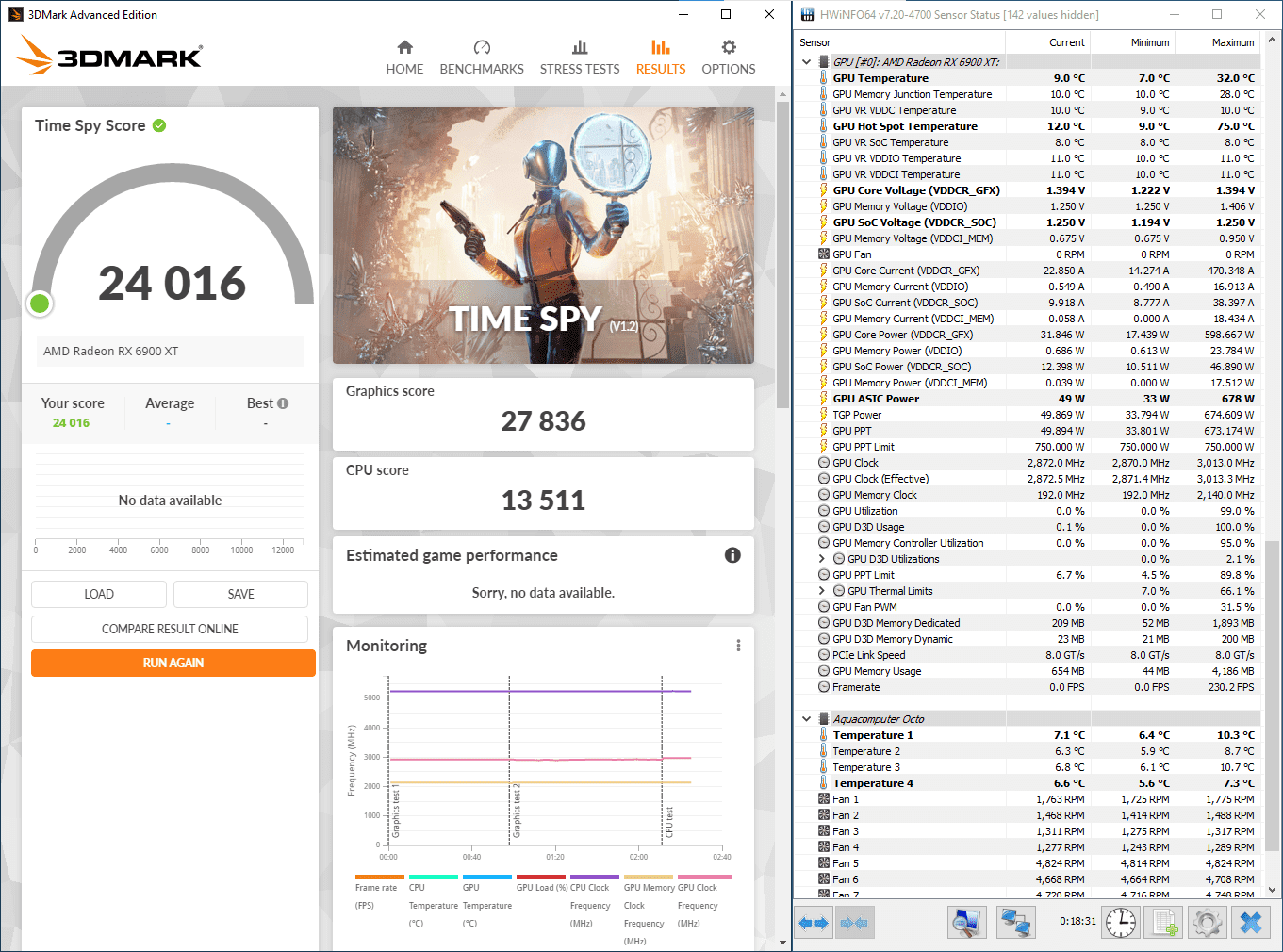Click COMPARE RESULT ONLINE

click(x=170, y=629)
